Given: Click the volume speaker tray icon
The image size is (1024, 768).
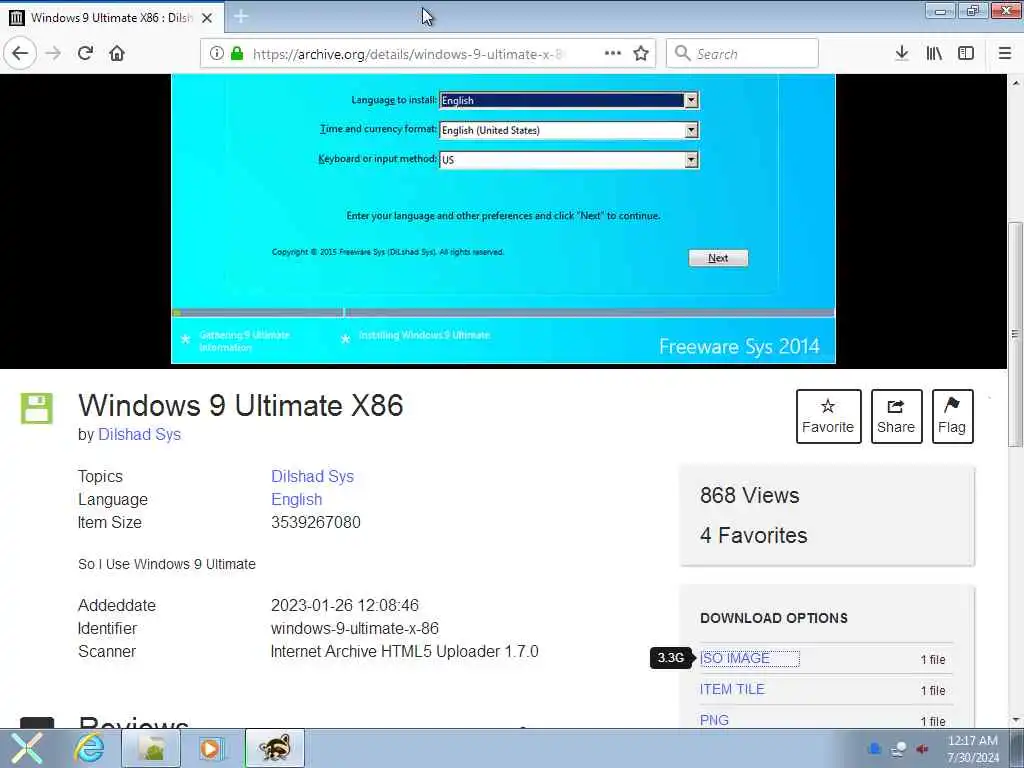Looking at the screenshot, I should tap(923, 748).
